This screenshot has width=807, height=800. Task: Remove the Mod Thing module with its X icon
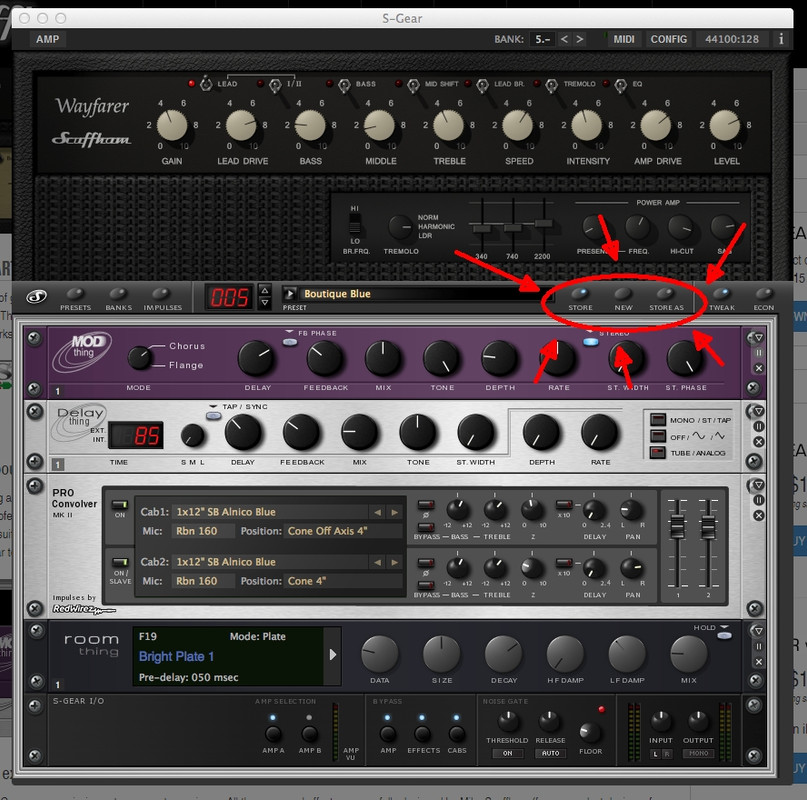click(759, 368)
